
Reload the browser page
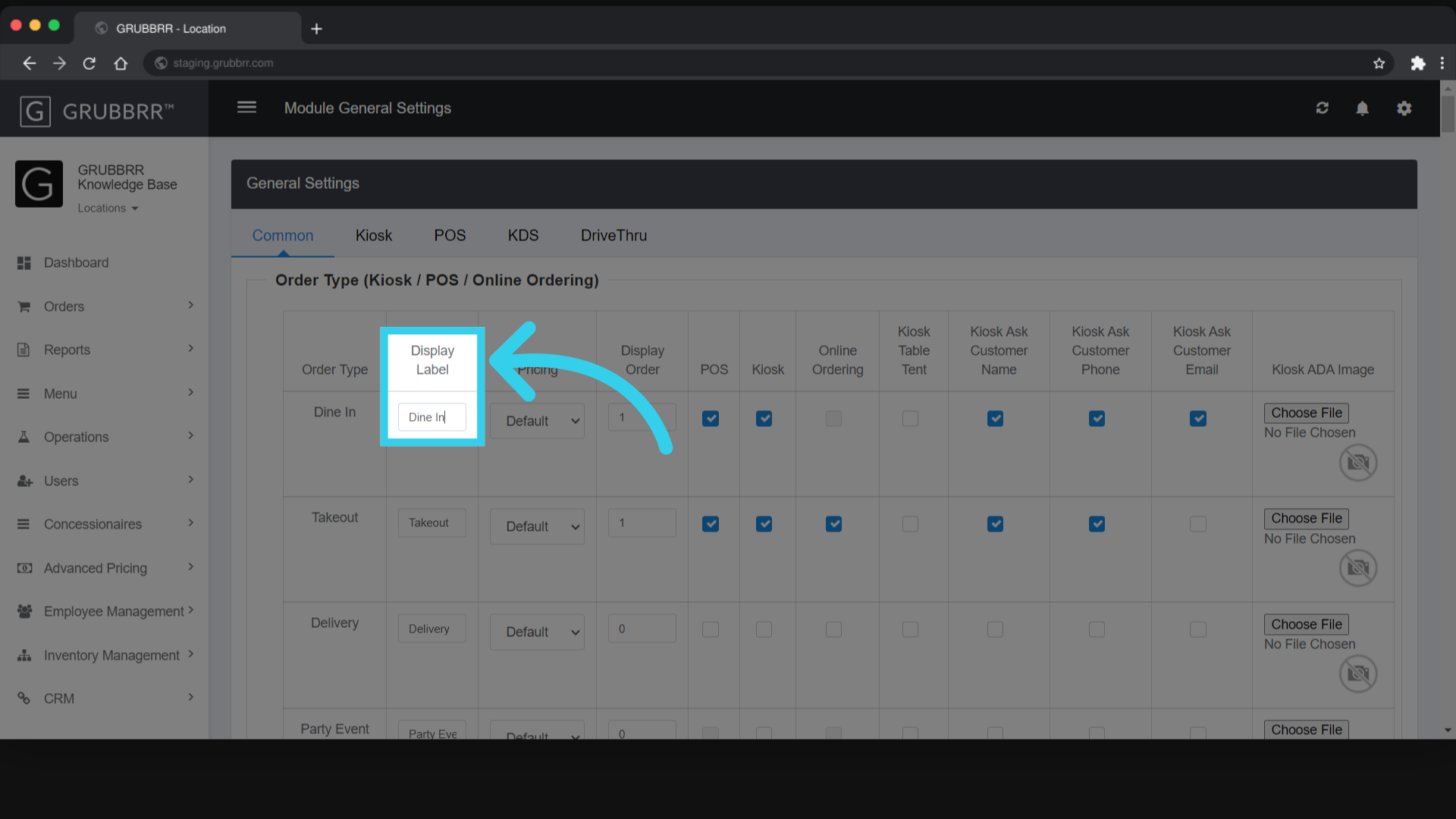(x=89, y=63)
